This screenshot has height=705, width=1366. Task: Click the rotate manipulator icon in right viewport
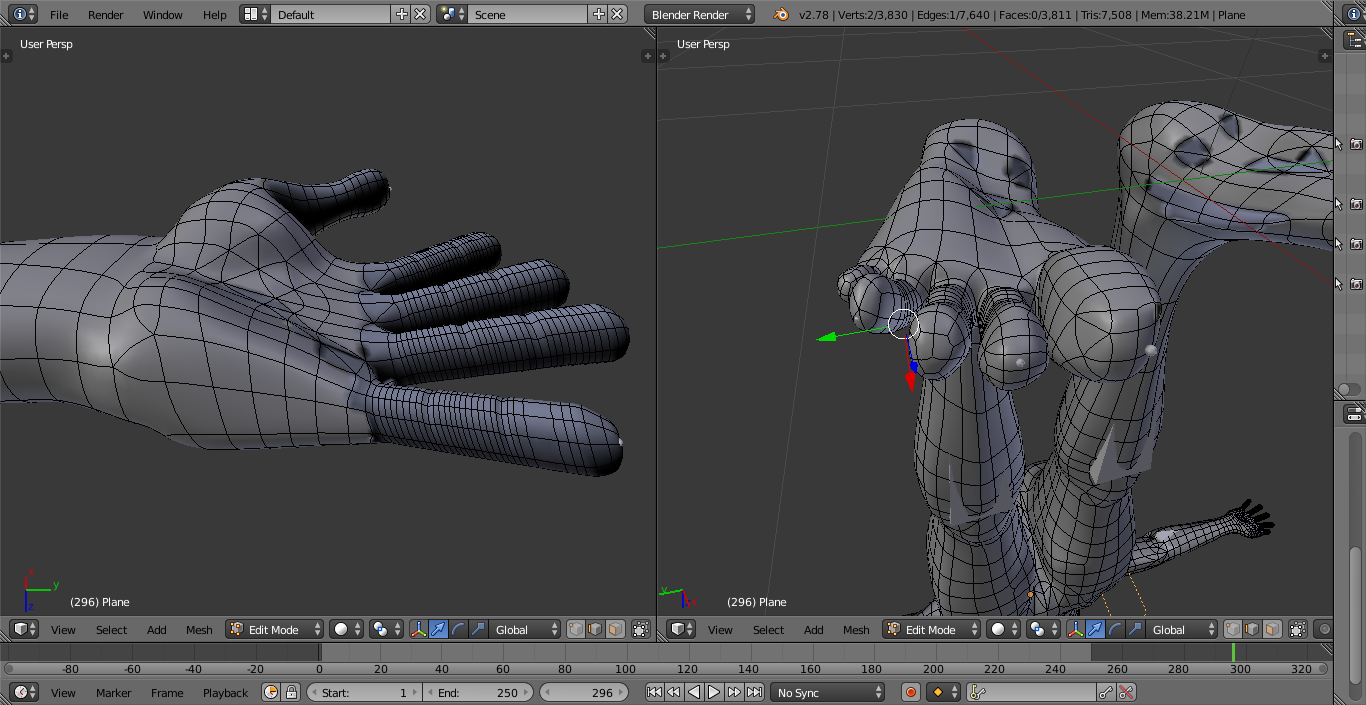pyautogui.click(x=1115, y=630)
